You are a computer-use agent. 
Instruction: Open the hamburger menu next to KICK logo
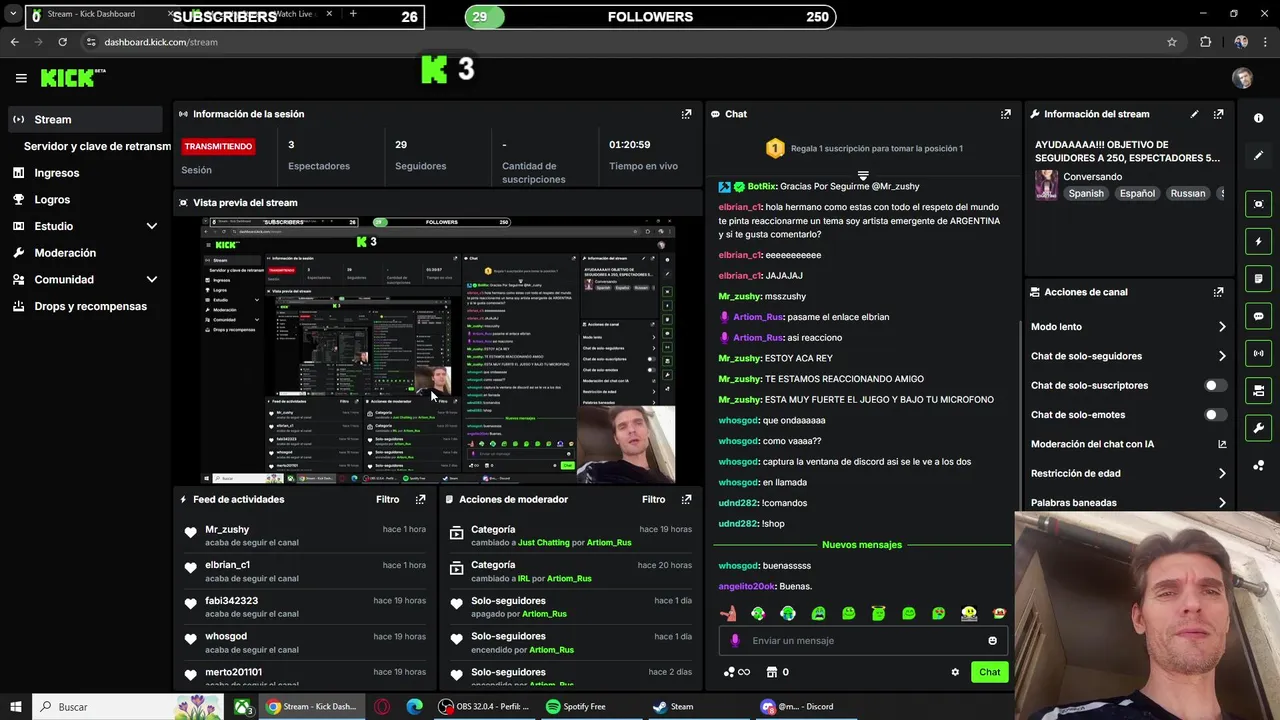21,78
